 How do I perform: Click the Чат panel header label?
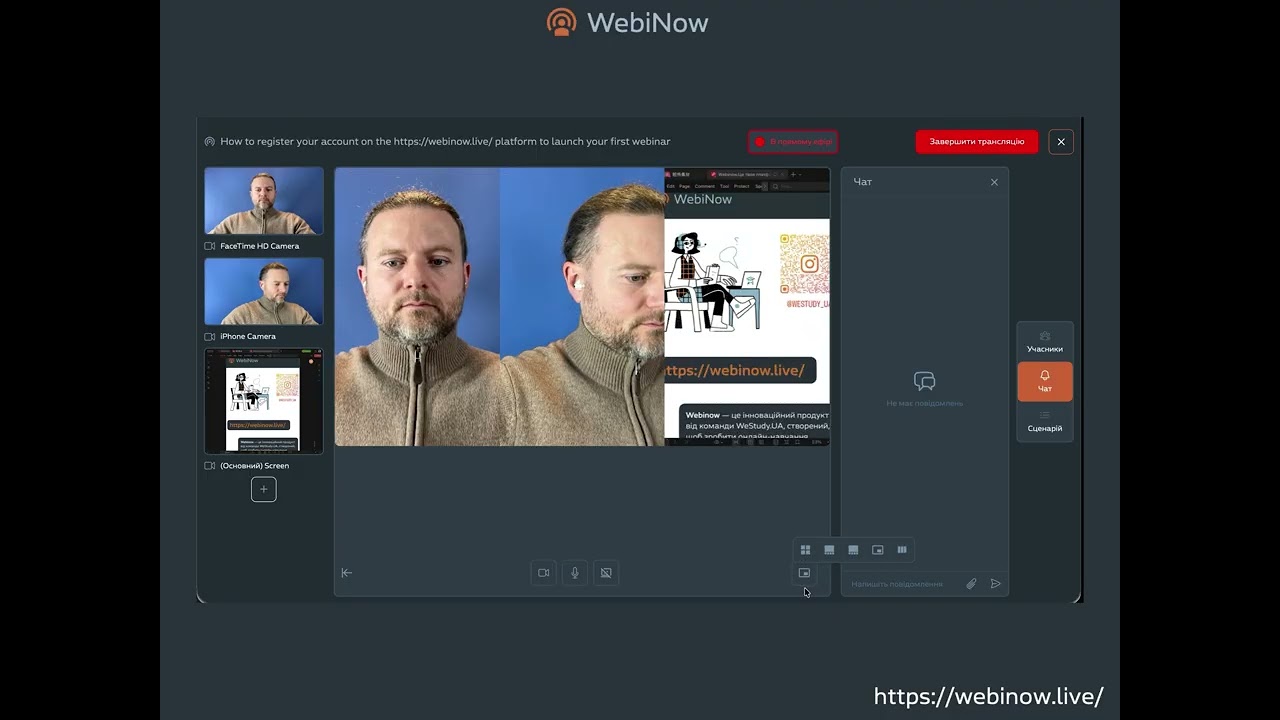pos(863,182)
